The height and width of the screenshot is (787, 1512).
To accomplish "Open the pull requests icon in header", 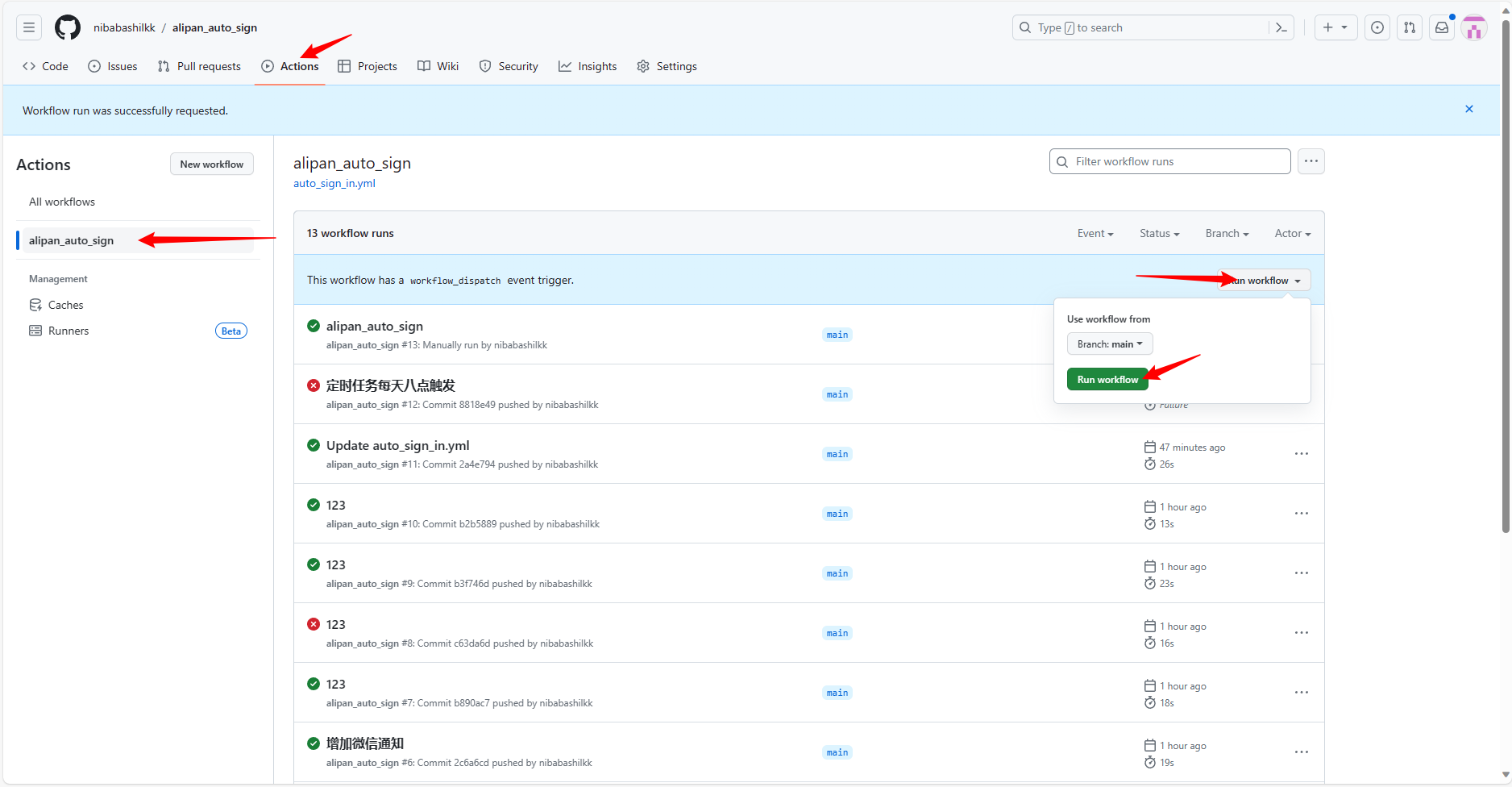I will point(1410,27).
